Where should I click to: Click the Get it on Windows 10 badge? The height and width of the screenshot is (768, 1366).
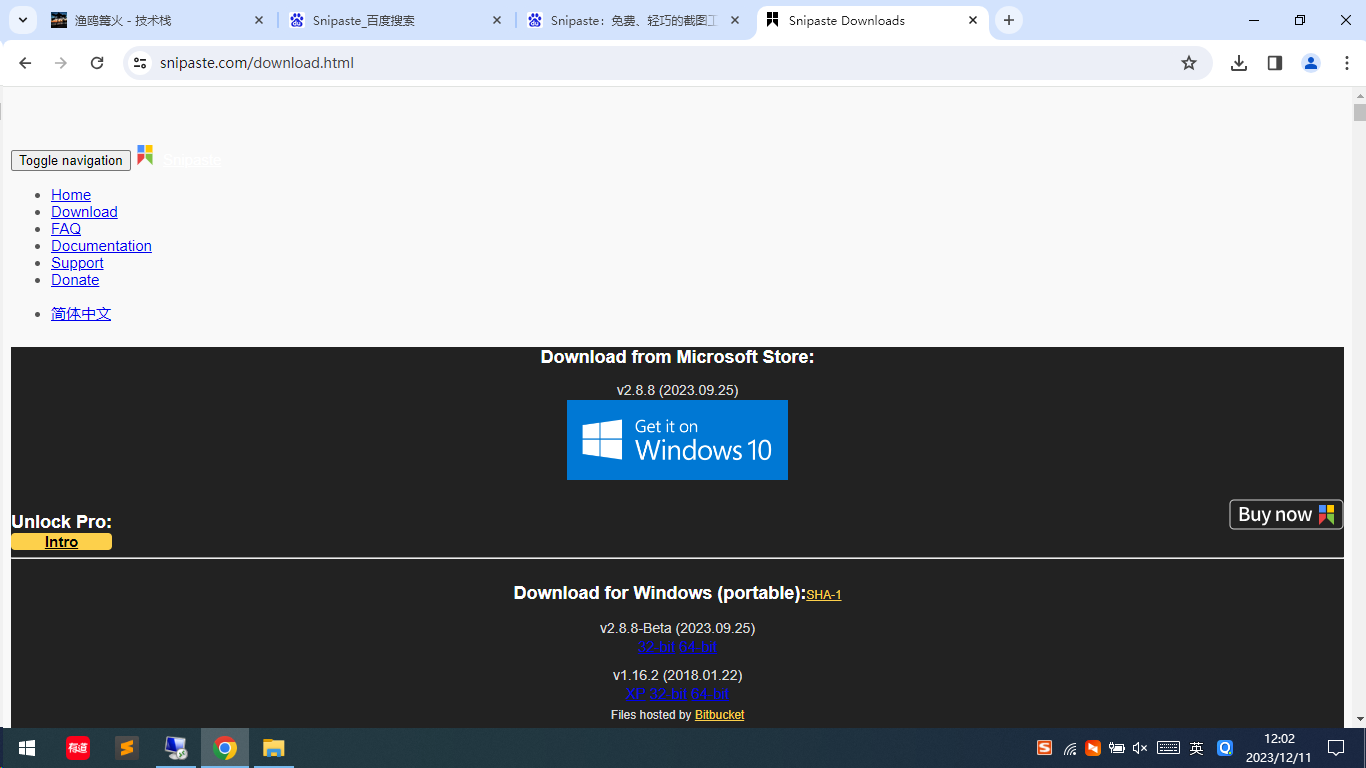(x=677, y=440)
